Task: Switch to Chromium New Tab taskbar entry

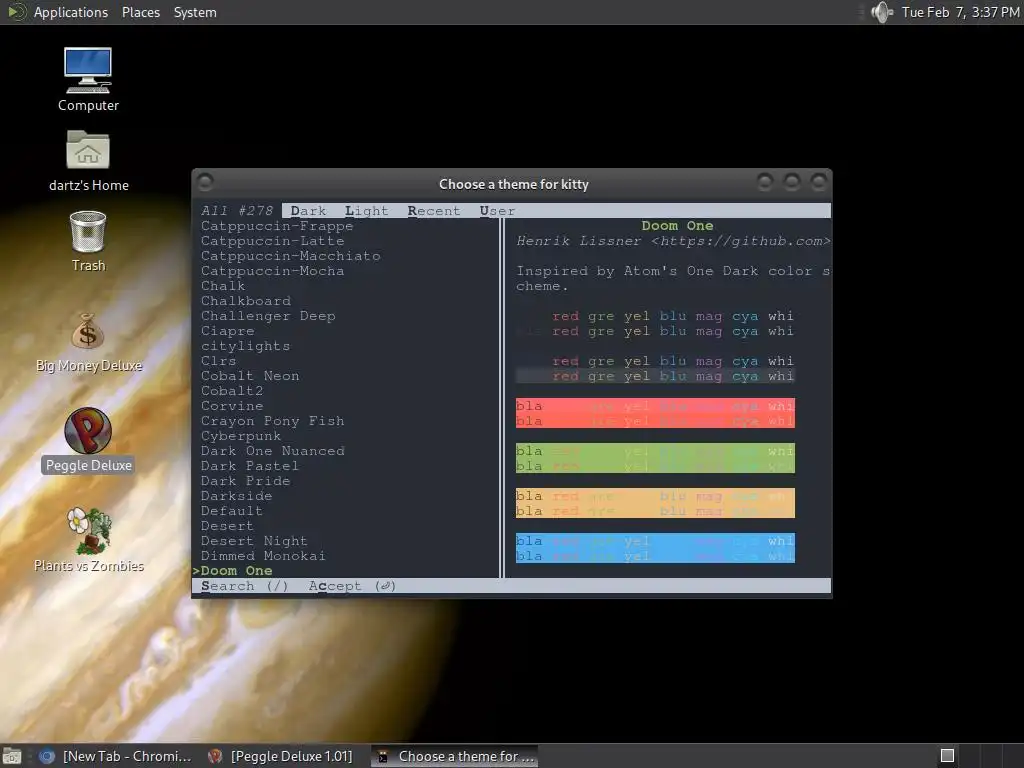Action: pyautogui.click(x=116, y=756)
